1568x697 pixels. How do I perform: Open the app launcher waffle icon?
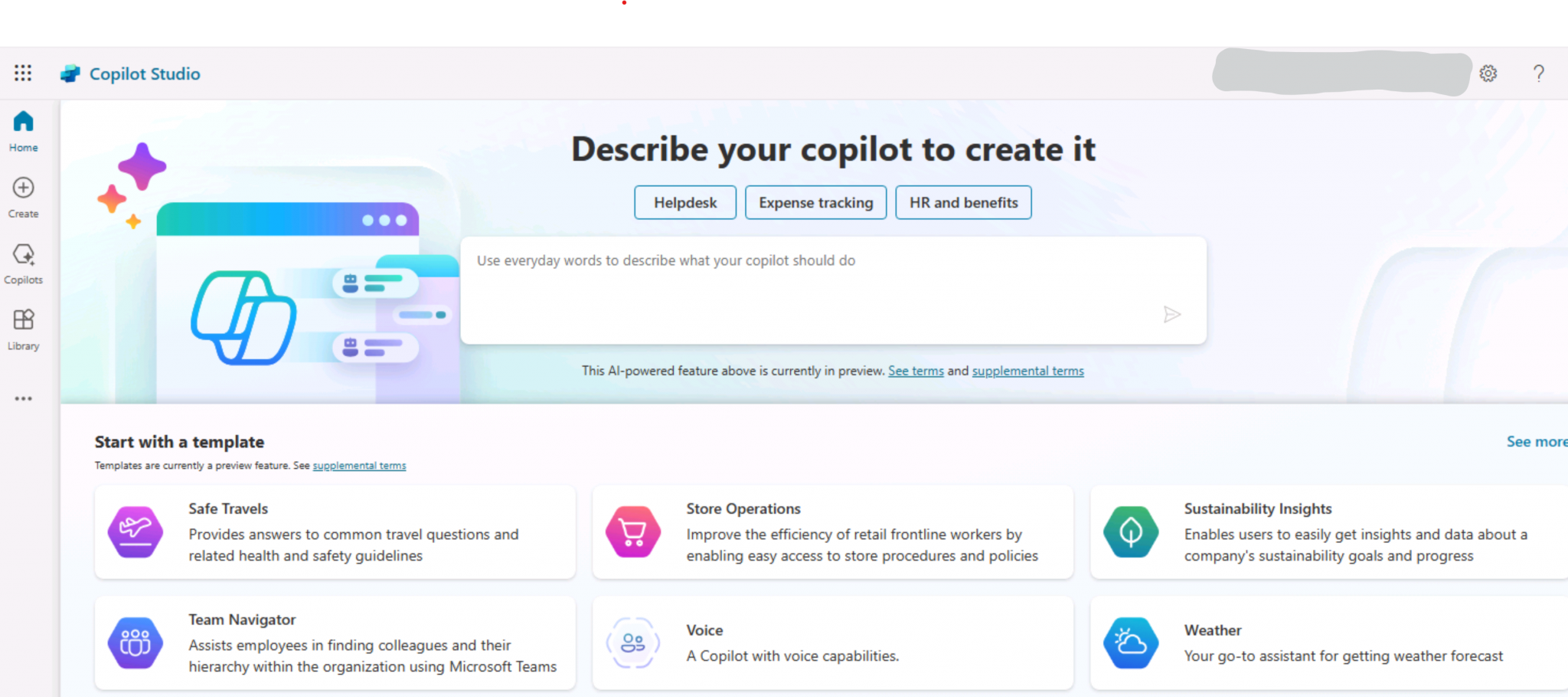click(x=23, y=73)
